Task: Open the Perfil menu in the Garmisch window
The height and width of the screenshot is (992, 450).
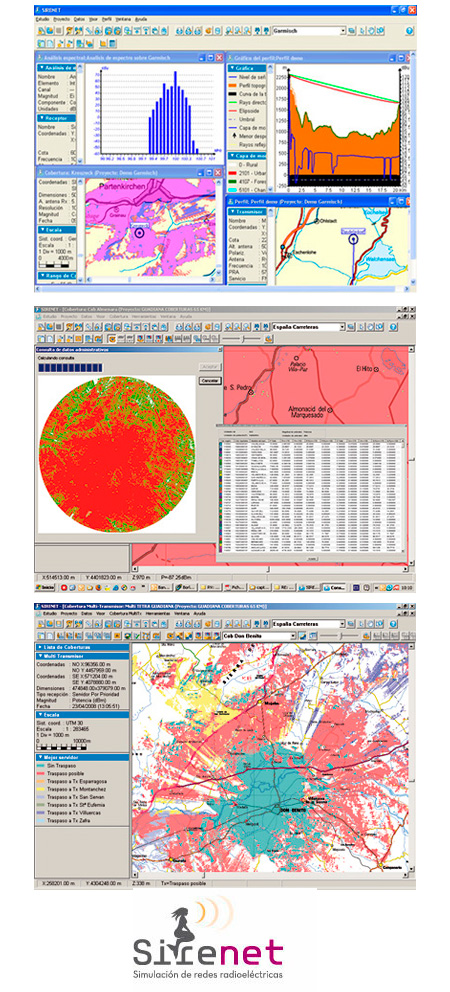Action: (x=107, y=19)
